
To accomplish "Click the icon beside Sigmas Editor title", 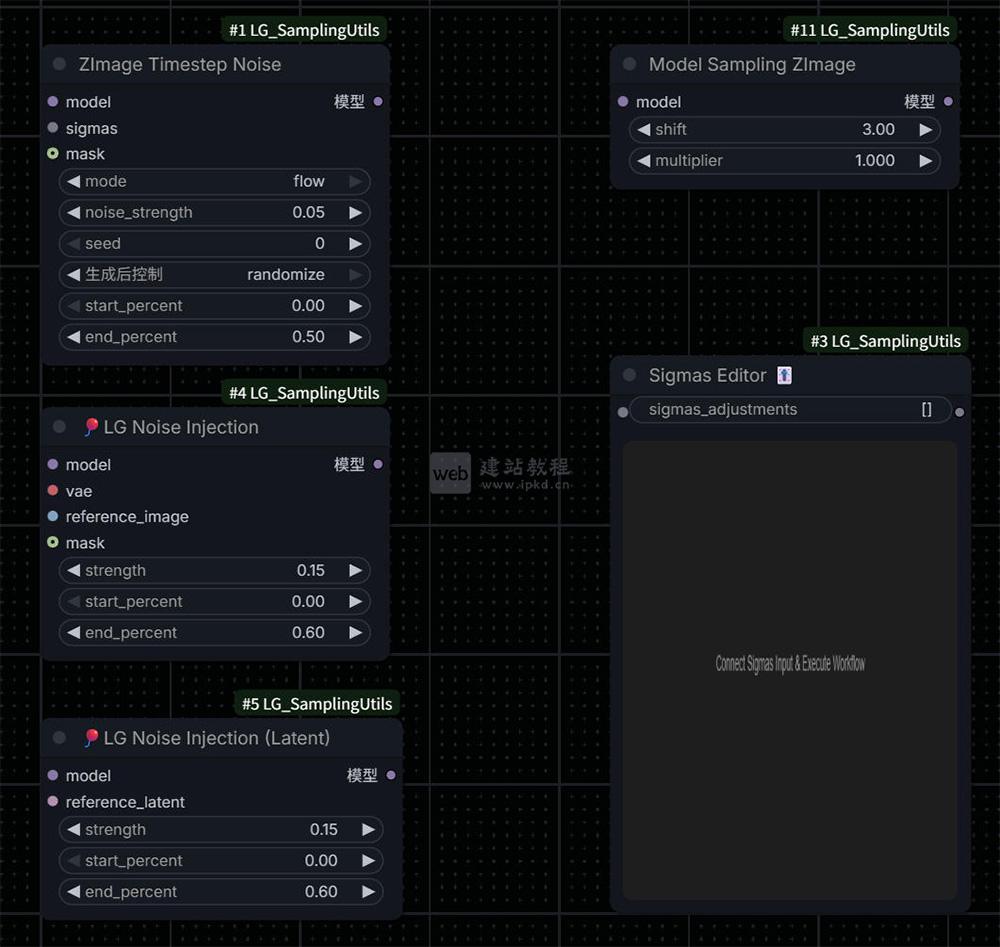I will 785,376.
